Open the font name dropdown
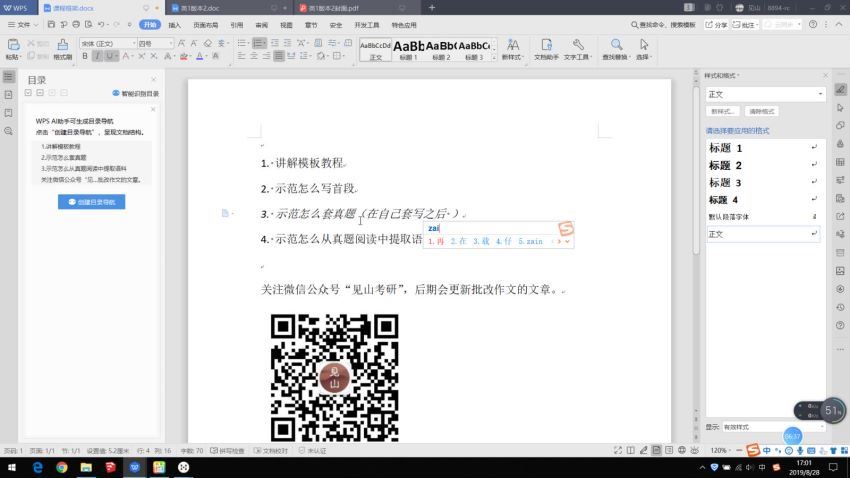Viewport: 850px width, 478px height. click(x=134, y=43)
